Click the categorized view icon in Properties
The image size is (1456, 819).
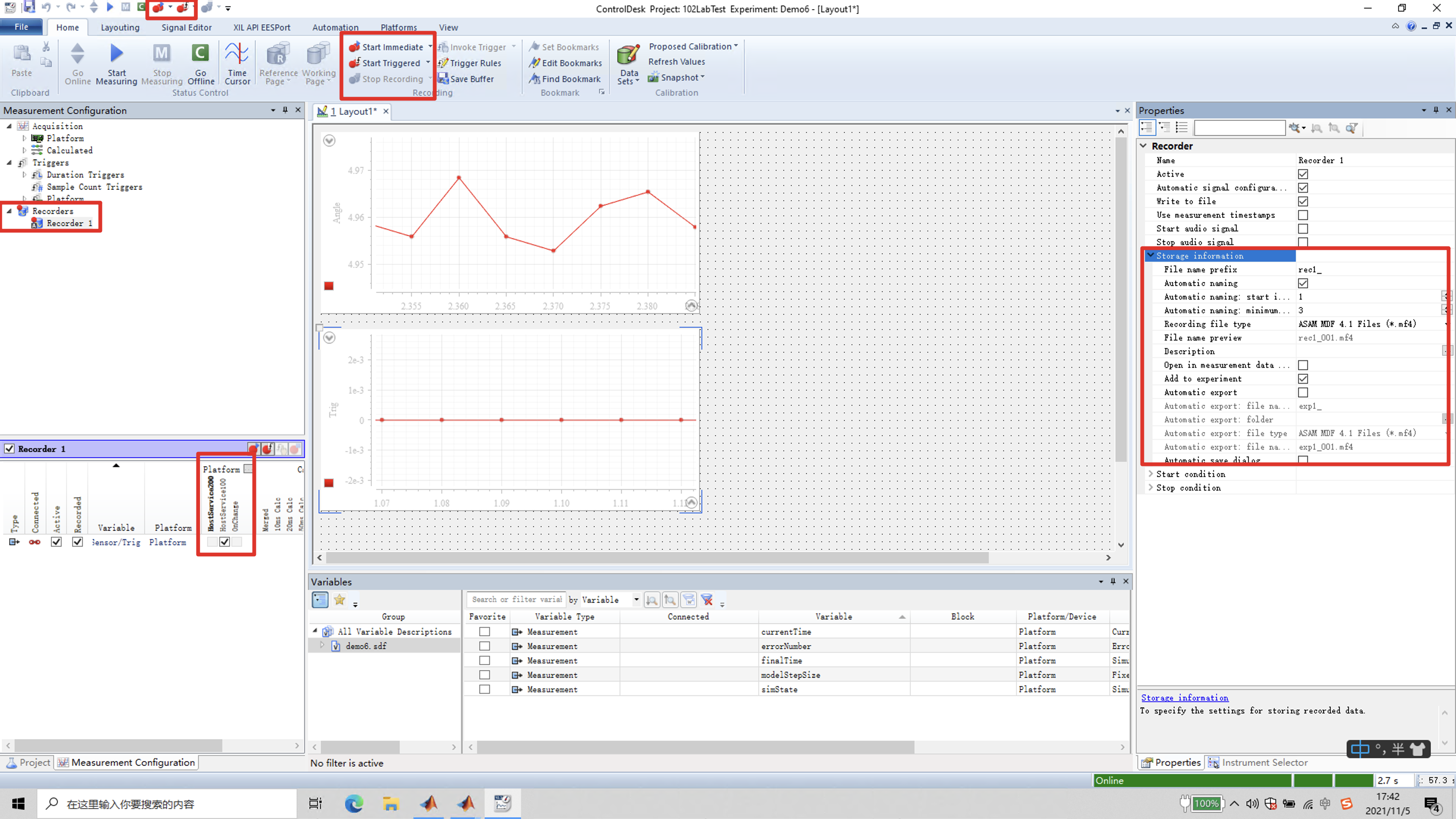[1146, 128]
